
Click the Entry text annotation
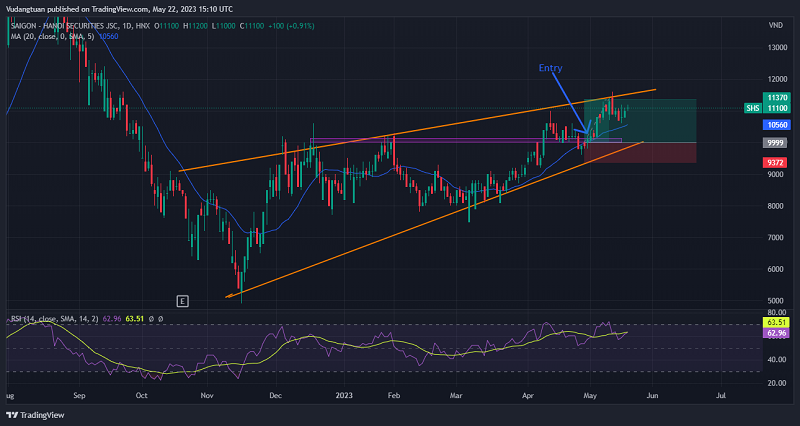(551, 68)
